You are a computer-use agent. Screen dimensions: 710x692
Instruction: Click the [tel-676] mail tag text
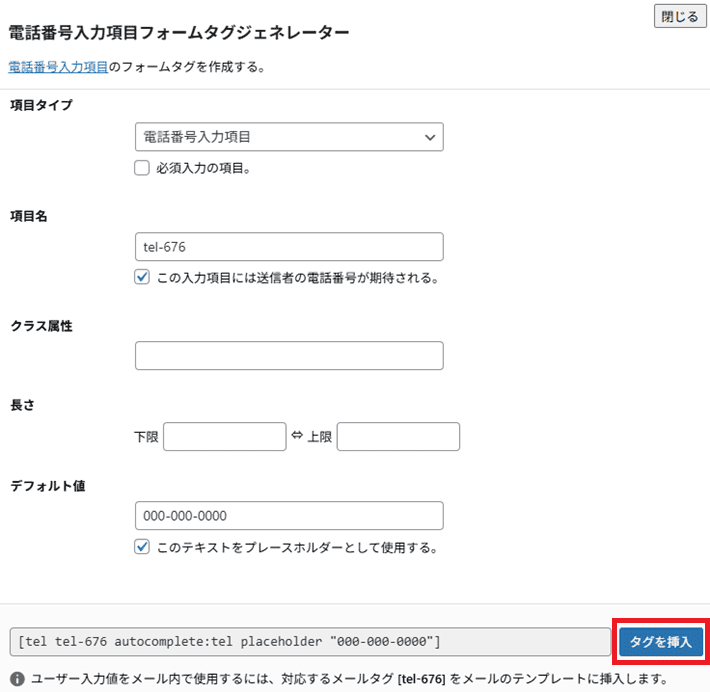[422, 679]
